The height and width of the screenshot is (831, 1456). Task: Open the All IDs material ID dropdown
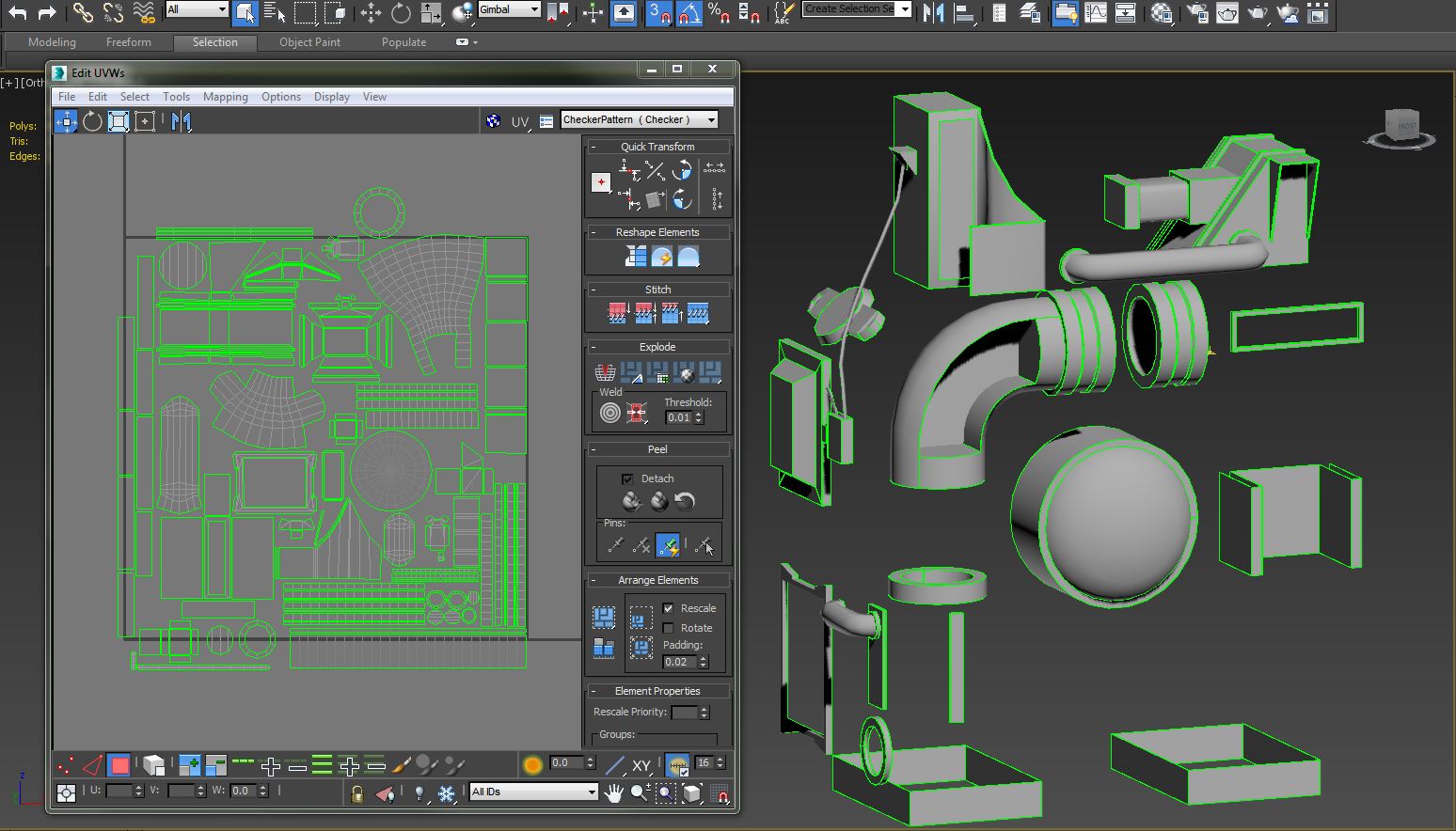coord(531,792)
